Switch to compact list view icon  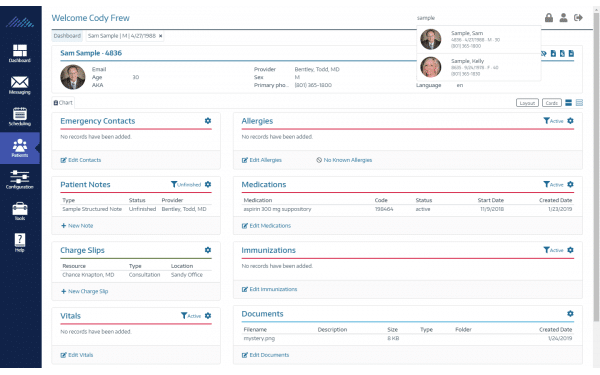click(579, 103)
